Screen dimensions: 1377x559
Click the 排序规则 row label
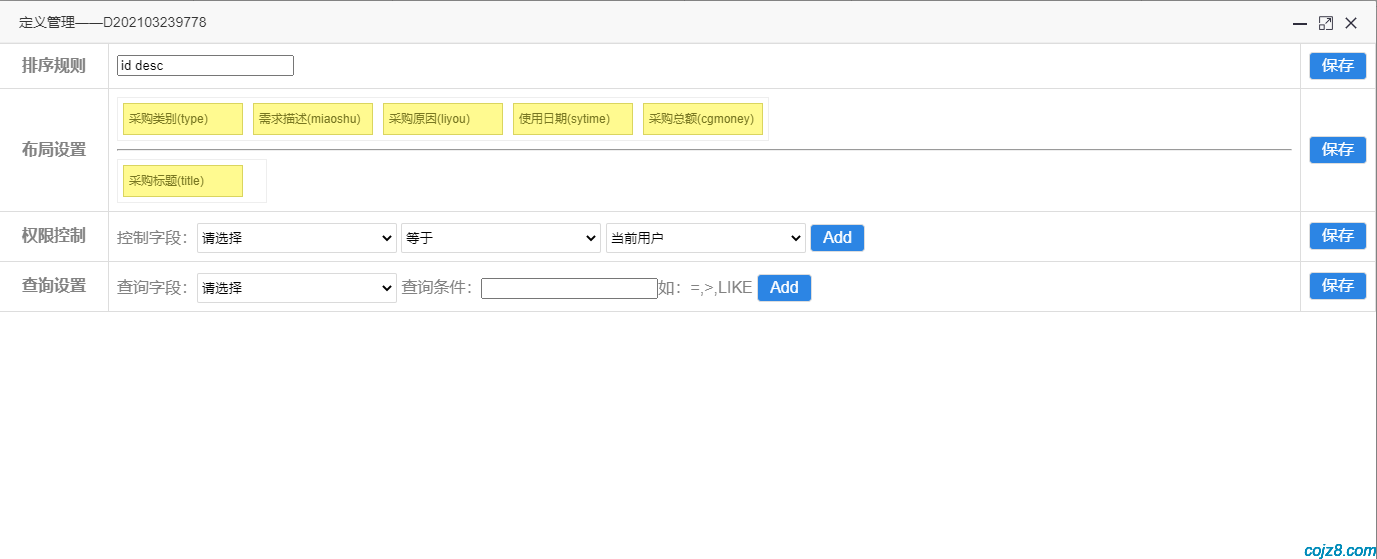click(x=54, y=66)
